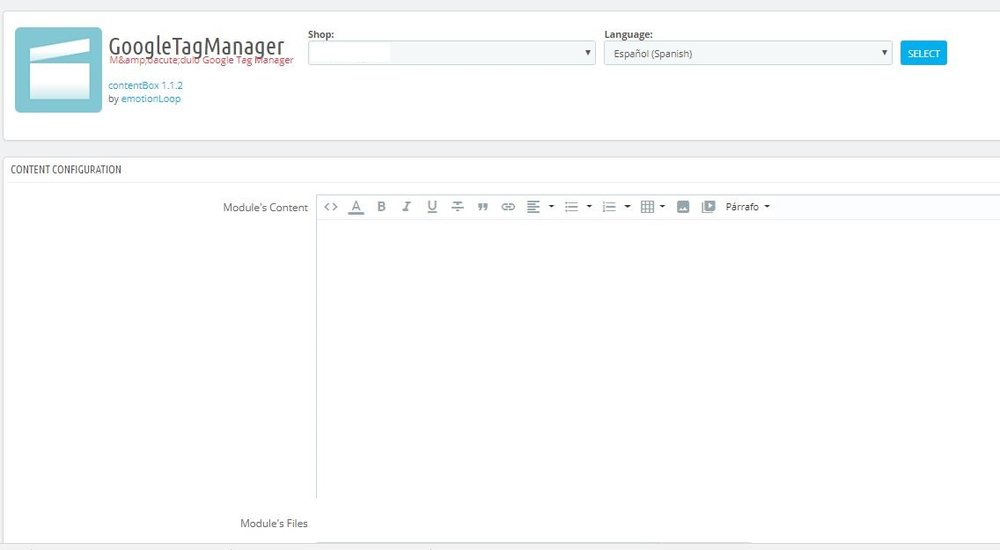Apply italic formatting
This screenshot has height=550, width=1000.
pos(406,207)
